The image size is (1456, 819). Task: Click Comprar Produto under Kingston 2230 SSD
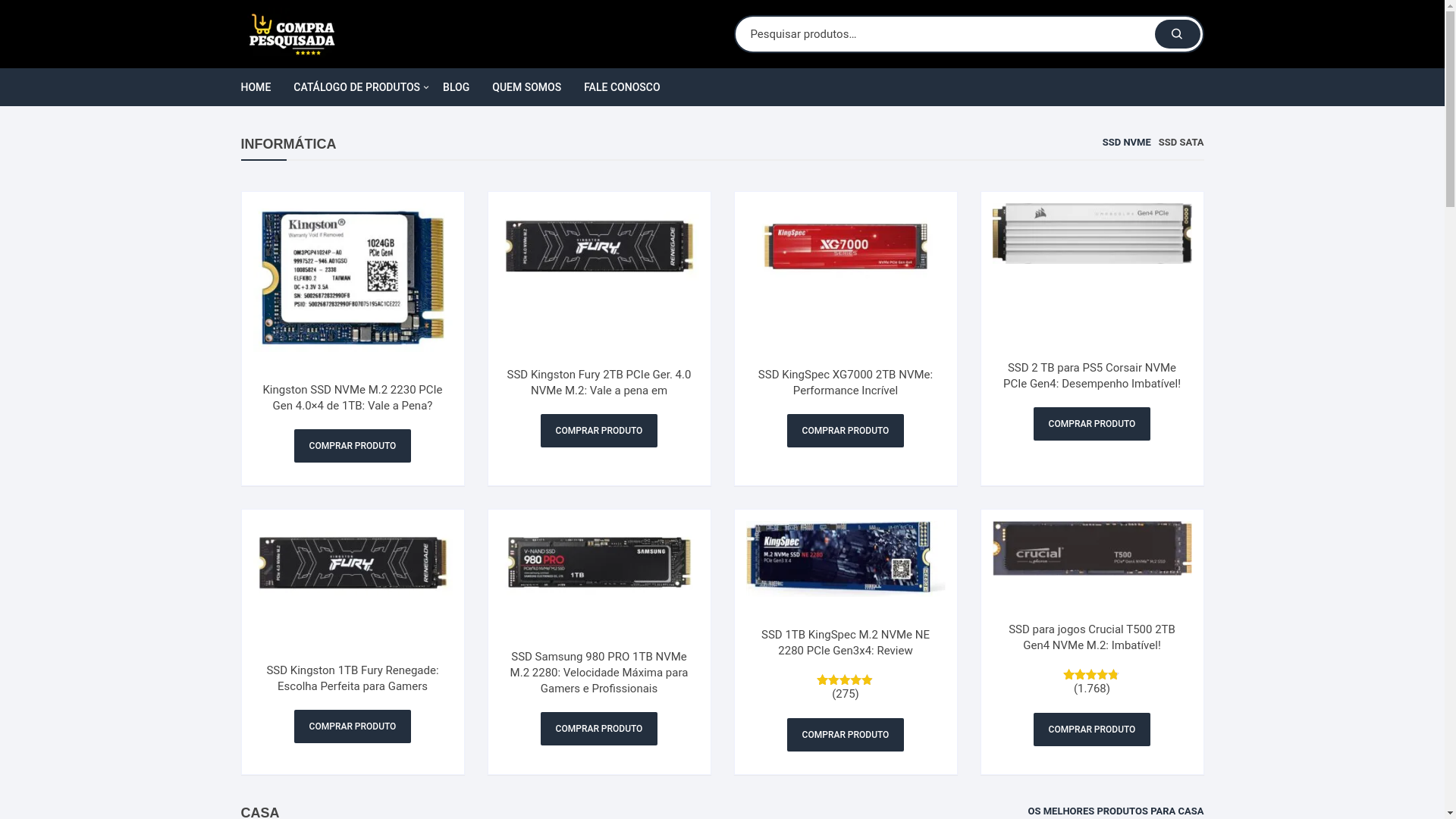(353, 446)
